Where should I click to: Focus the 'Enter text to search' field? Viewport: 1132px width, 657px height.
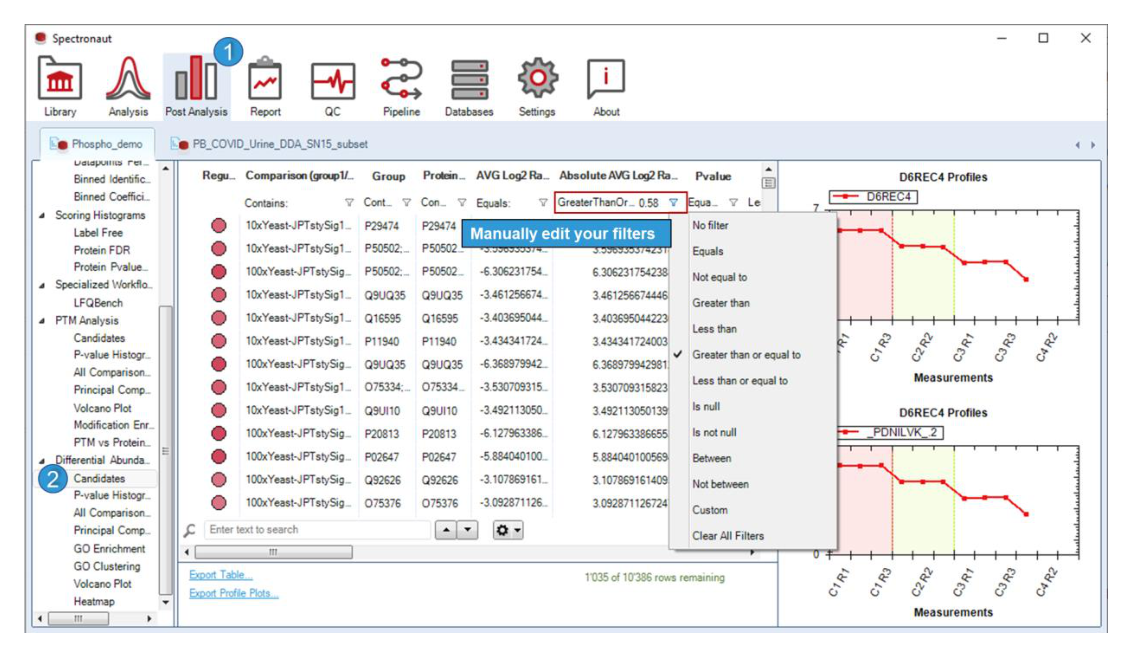pos(317,530)
